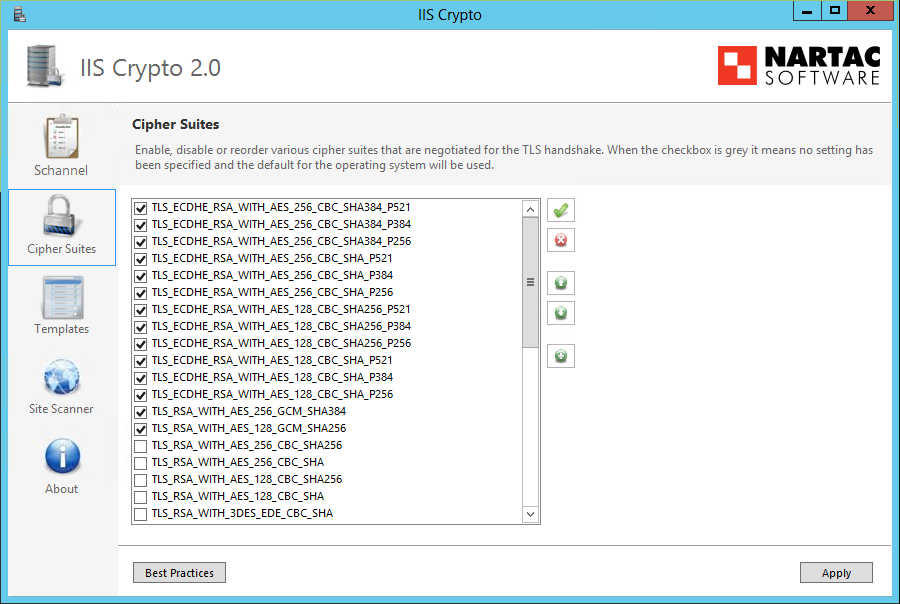Check TLS_RSA_WITH_AES_128_CBC_SHA box
900x604 pixels.
coord(141,497)
